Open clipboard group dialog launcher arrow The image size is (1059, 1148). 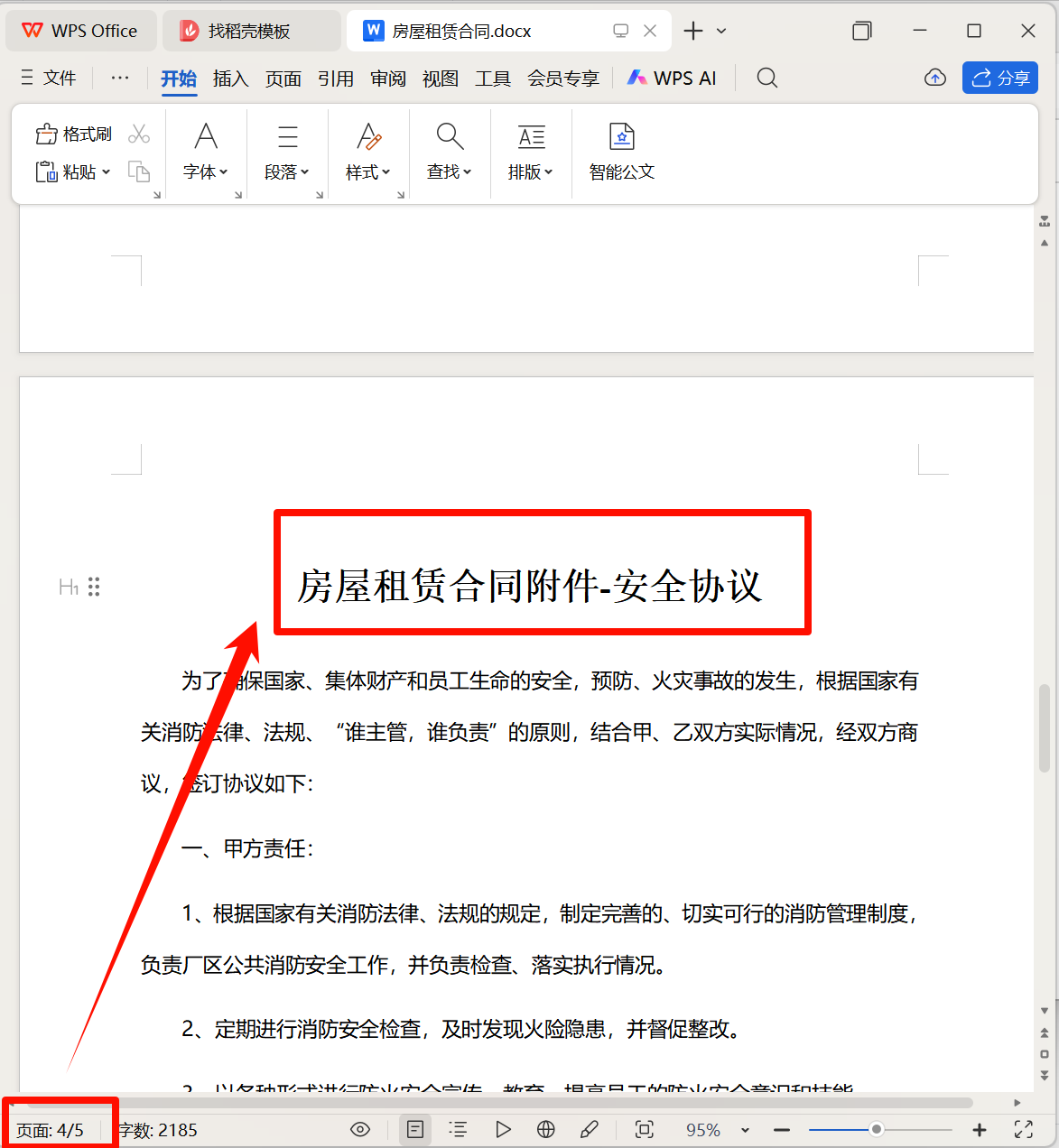tap(156, 194)
